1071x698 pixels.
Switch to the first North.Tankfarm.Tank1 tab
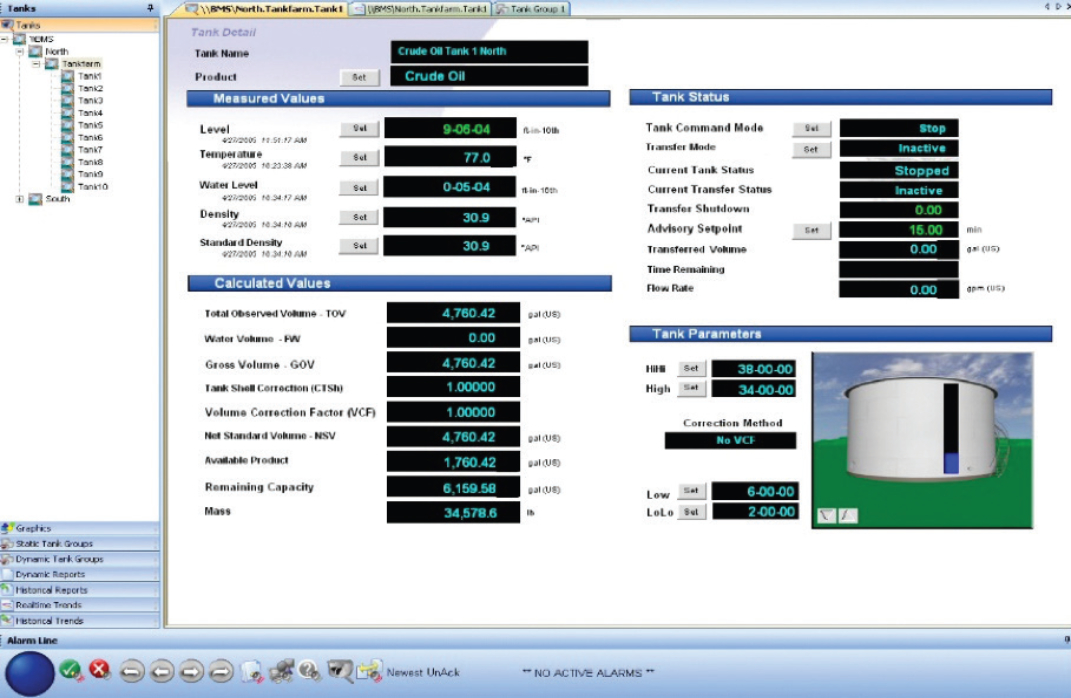point(264,9)
